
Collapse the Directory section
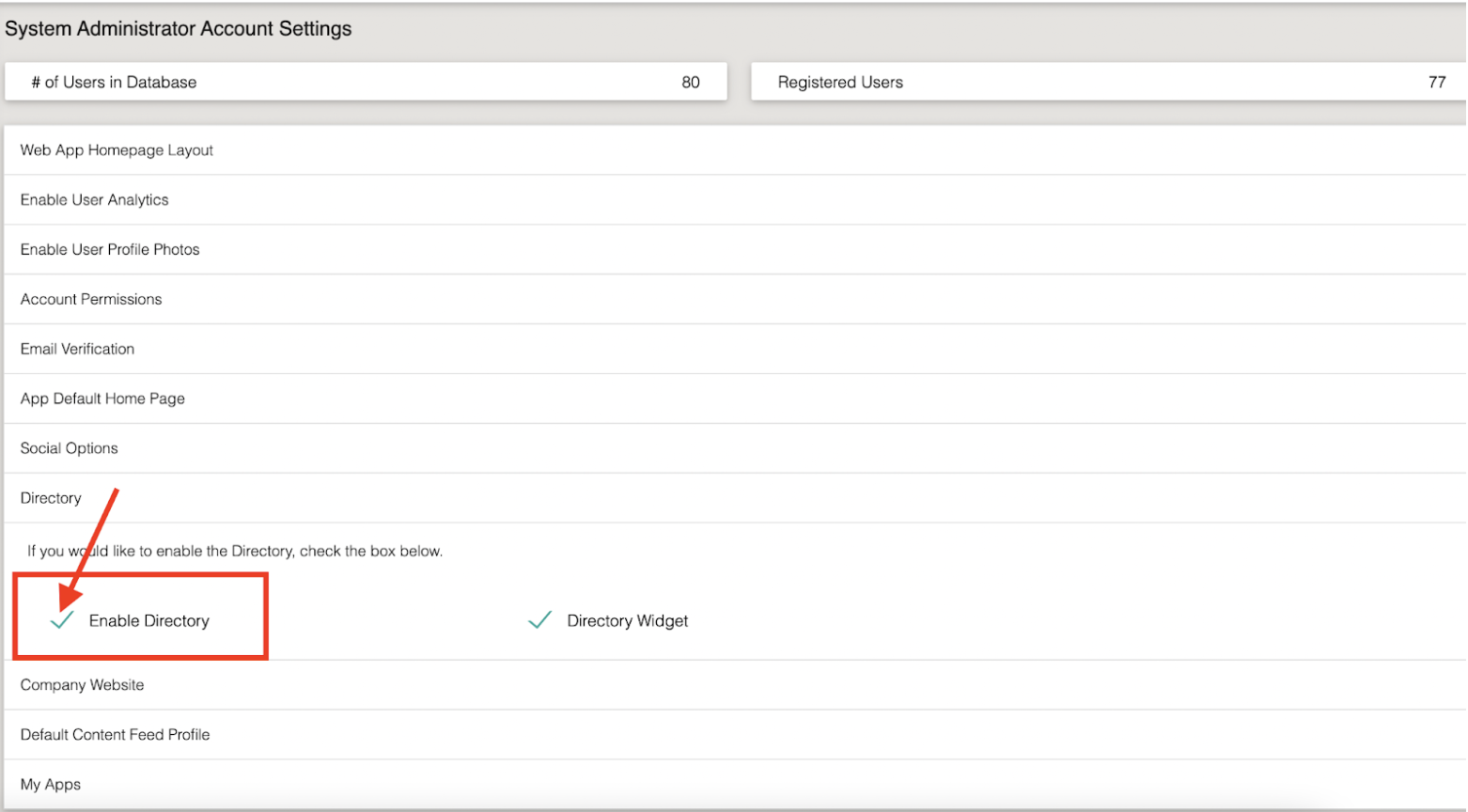[x=50, y=497]
